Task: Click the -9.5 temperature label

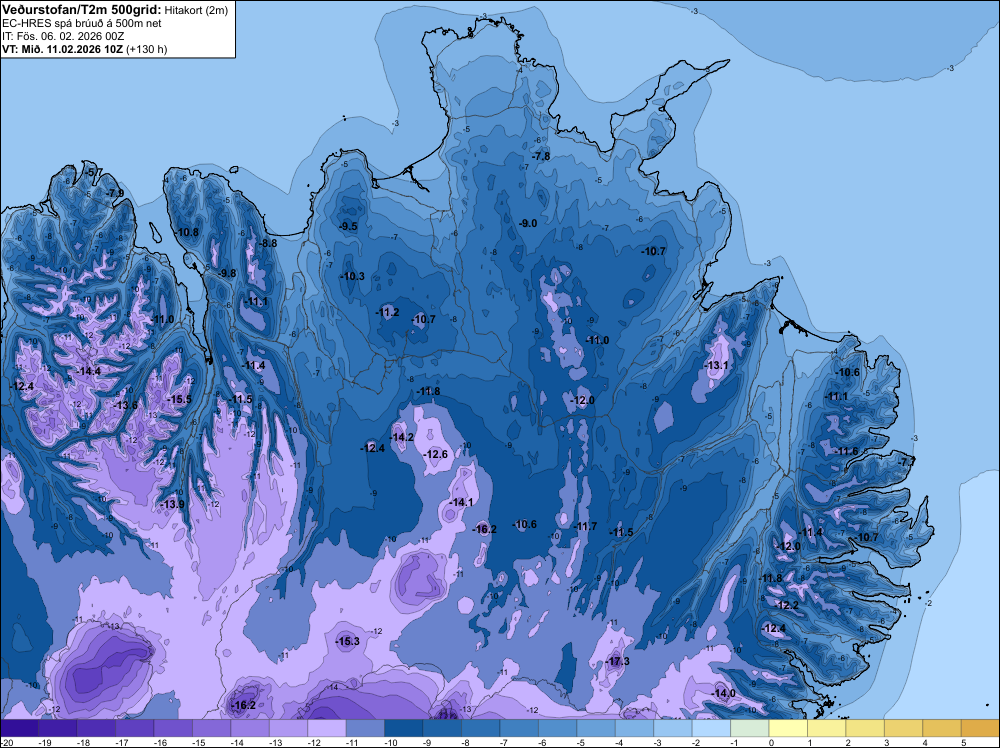Action: point(349,226)
